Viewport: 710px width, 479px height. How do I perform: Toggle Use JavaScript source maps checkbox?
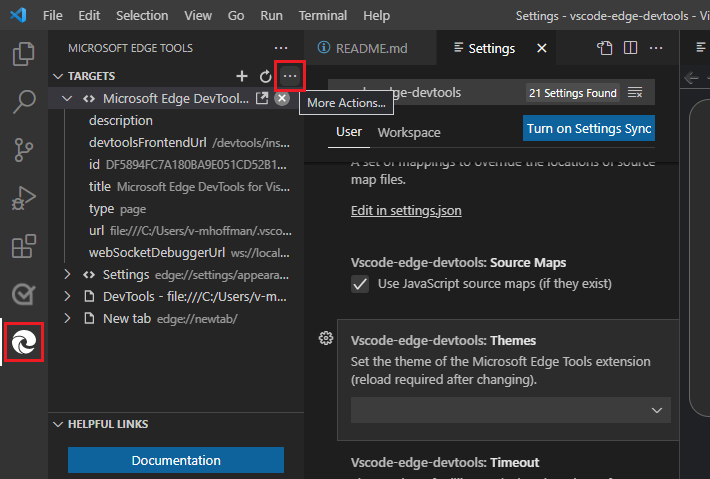pos(360,284)
